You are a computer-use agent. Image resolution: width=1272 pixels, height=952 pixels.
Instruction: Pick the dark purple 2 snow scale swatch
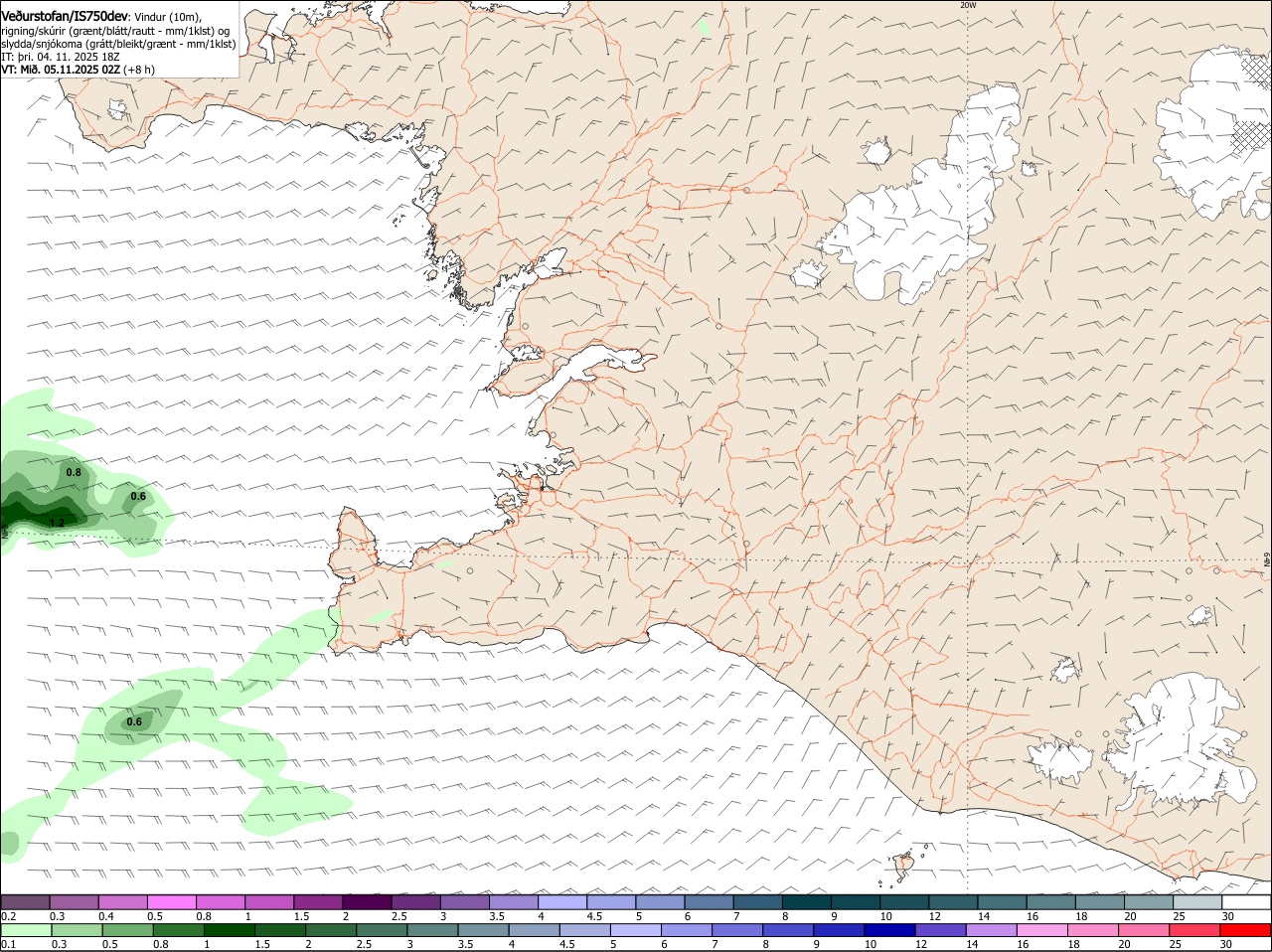(368, 902)
